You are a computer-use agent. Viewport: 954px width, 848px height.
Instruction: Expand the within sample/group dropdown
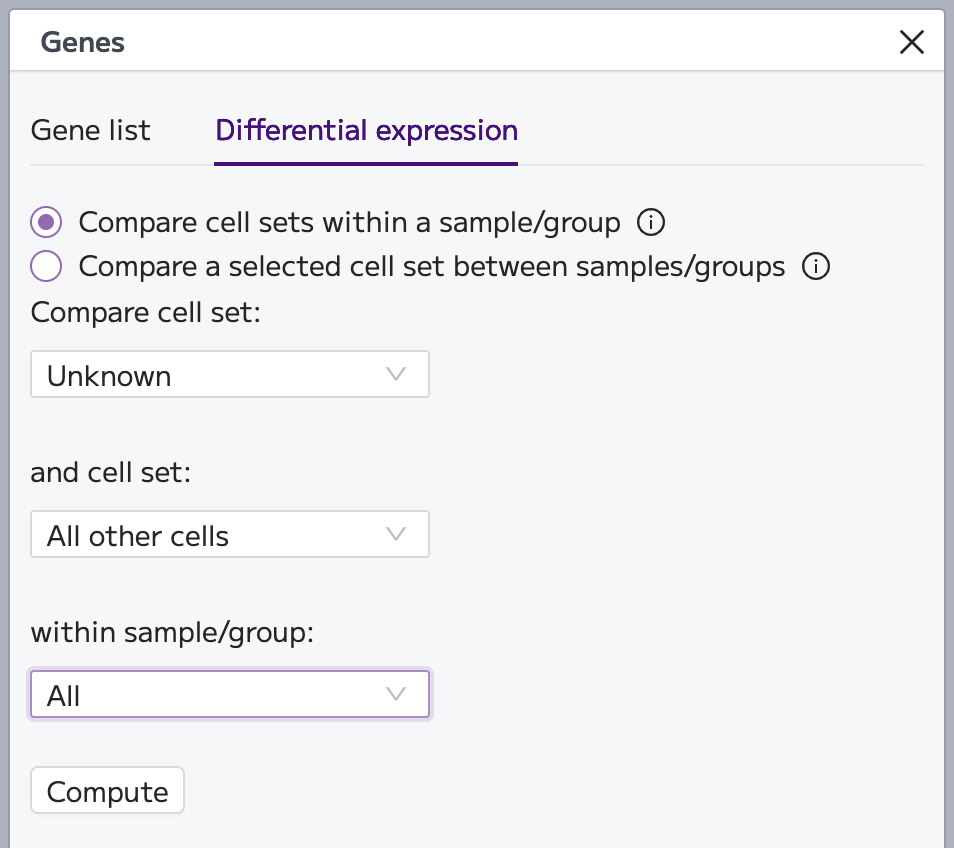(x=230, y=694)
